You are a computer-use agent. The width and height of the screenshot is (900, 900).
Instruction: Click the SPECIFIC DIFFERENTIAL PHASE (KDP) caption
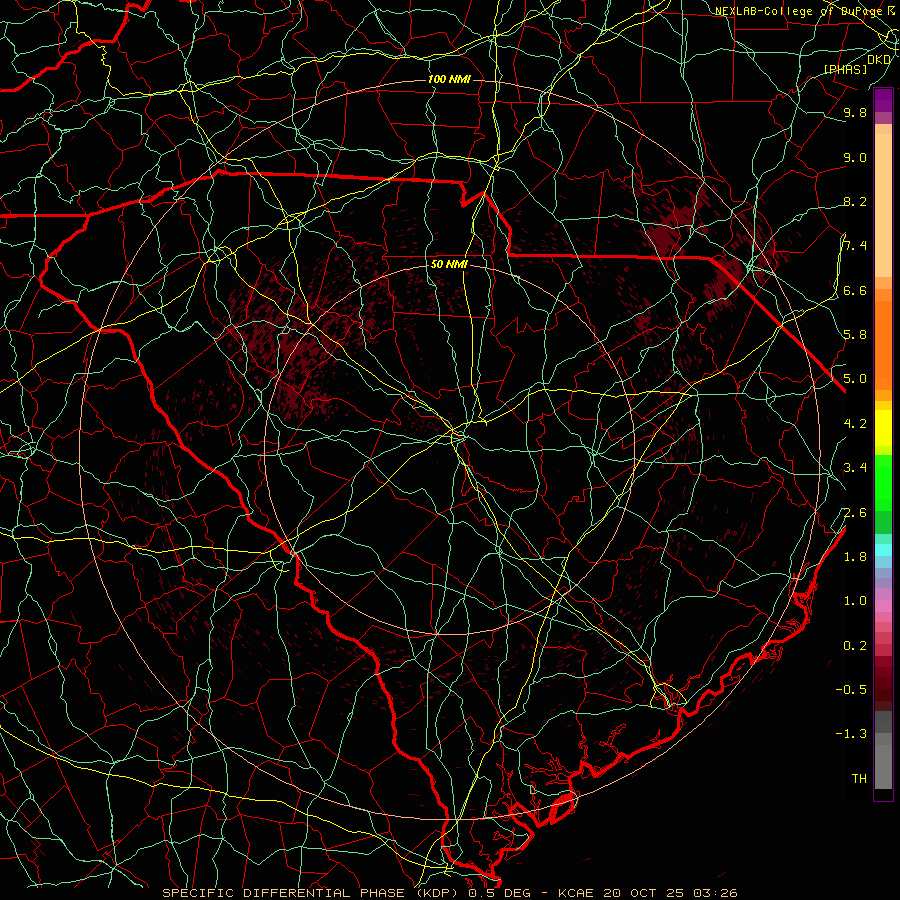[312, 893]
